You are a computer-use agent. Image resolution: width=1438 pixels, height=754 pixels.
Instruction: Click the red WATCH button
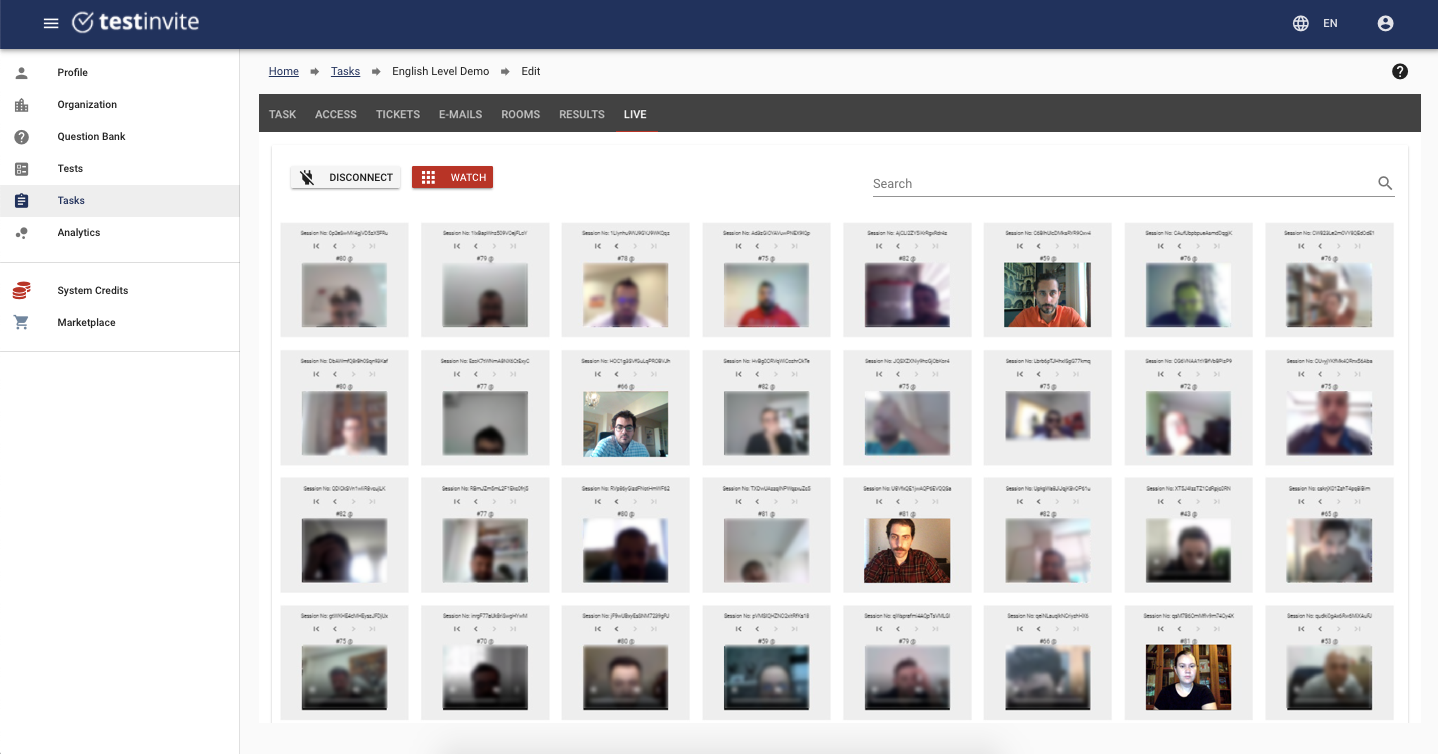click(x=453, y=177)
